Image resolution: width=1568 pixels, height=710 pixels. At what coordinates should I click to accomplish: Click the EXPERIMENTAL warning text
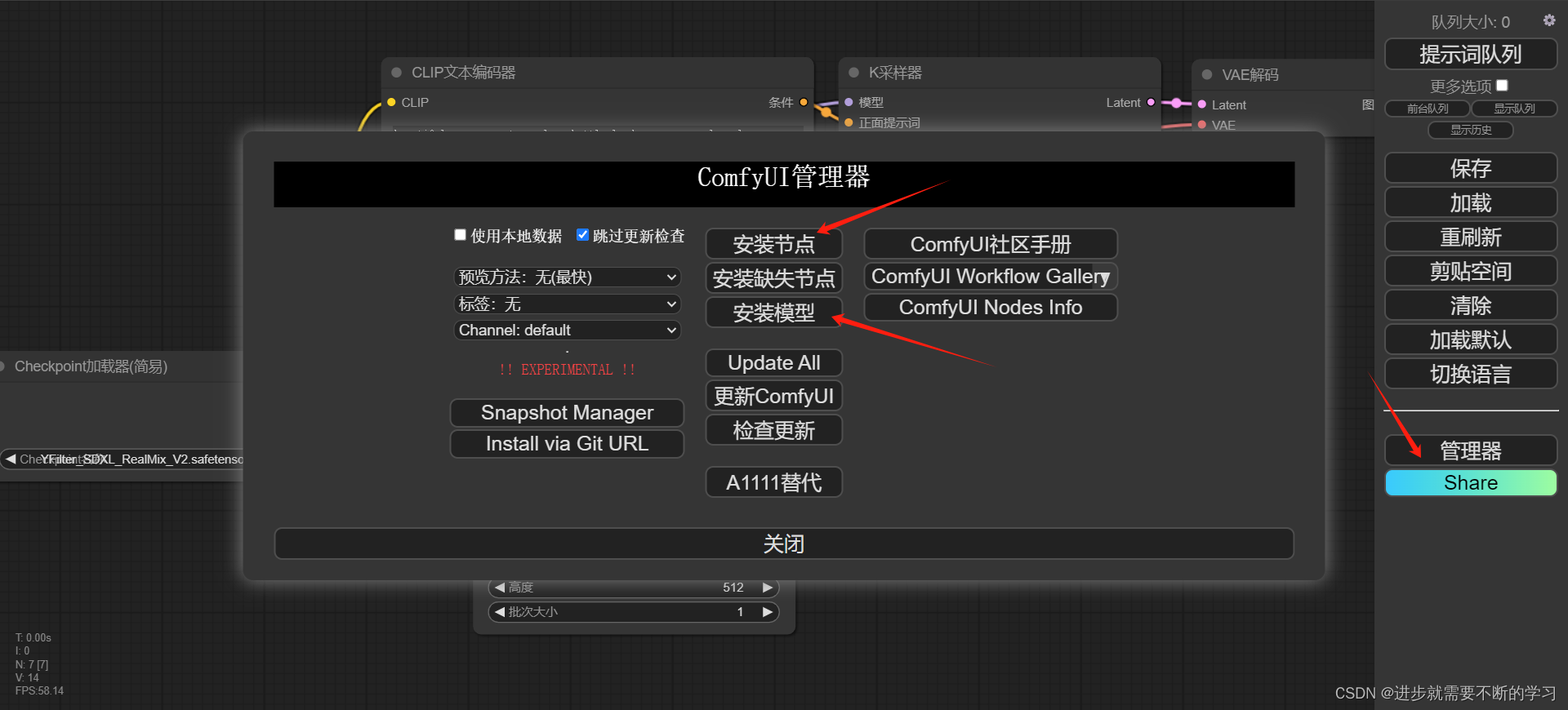(567, 370)
